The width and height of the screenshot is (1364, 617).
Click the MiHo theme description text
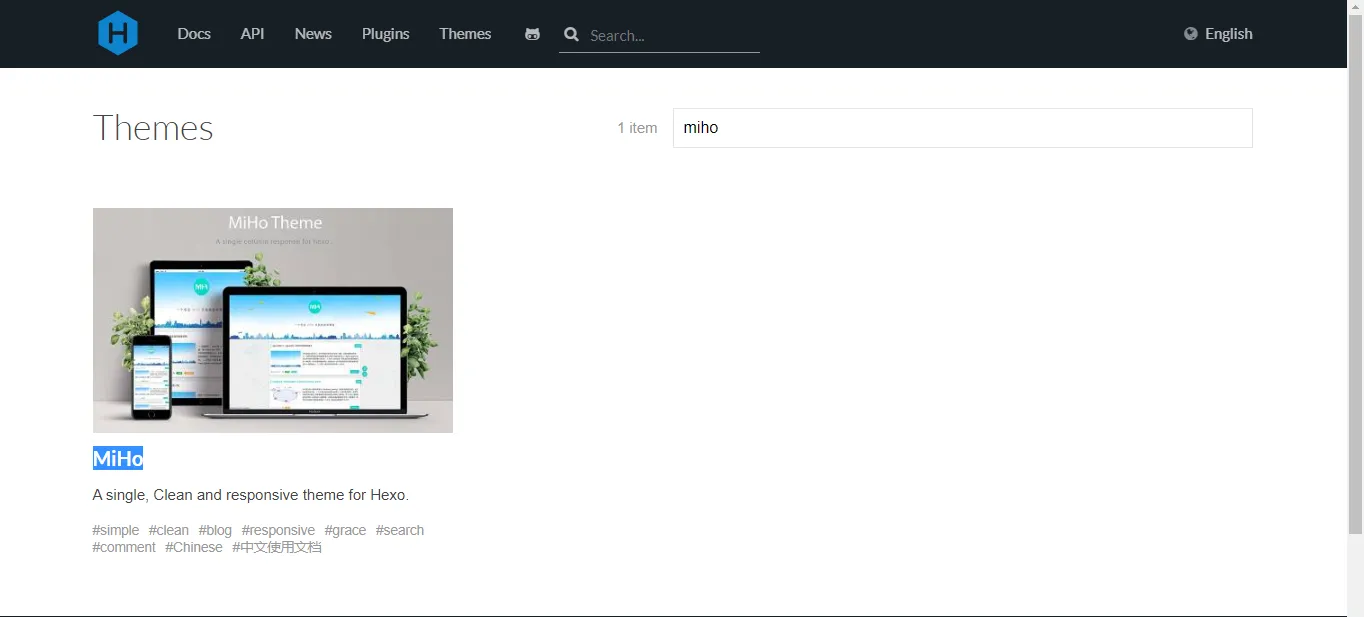[251, 495]
